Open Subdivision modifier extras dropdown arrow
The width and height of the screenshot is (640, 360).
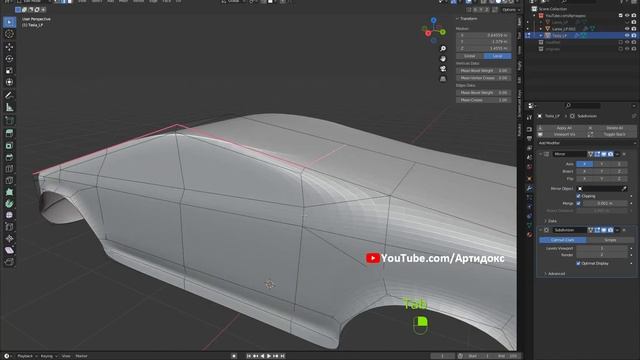[617, 230]
